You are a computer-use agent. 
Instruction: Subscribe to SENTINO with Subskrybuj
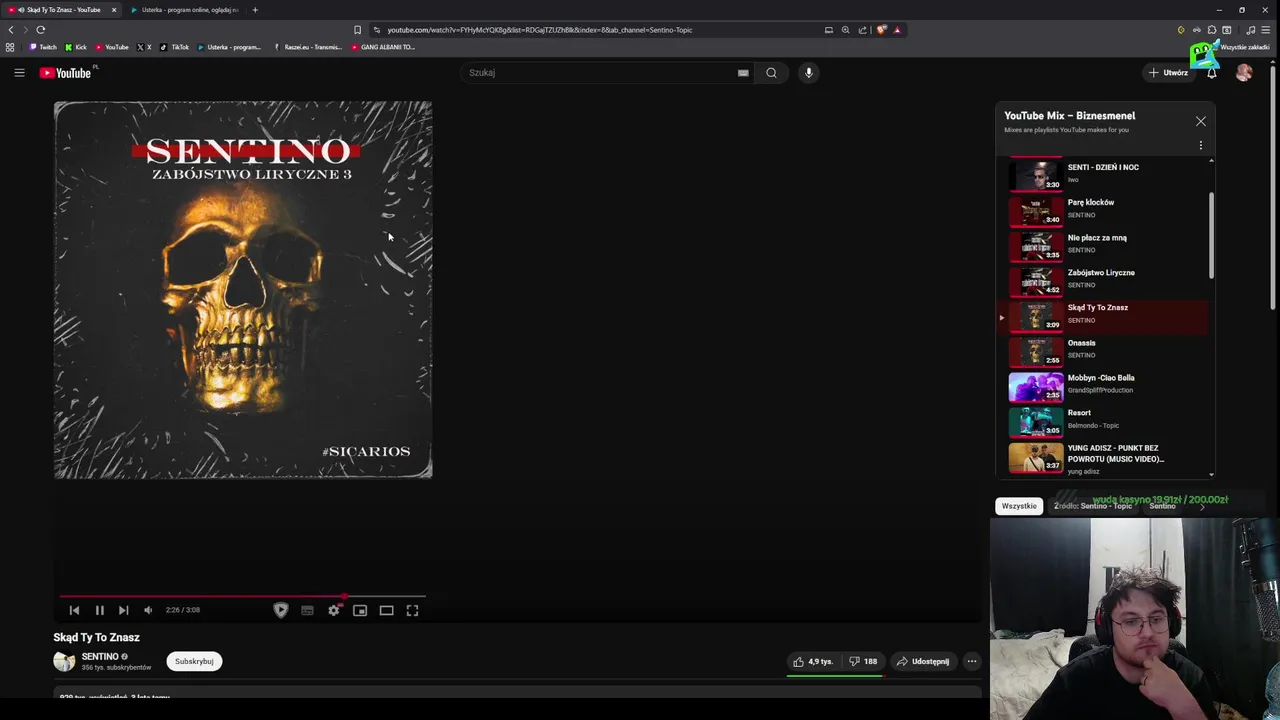[x=194, y=661]
